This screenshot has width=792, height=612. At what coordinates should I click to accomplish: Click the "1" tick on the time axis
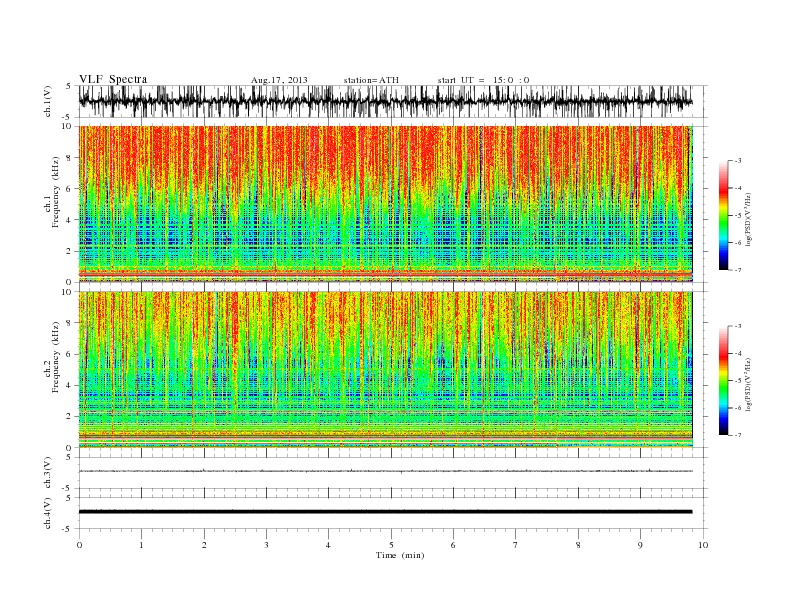(142, 545)
